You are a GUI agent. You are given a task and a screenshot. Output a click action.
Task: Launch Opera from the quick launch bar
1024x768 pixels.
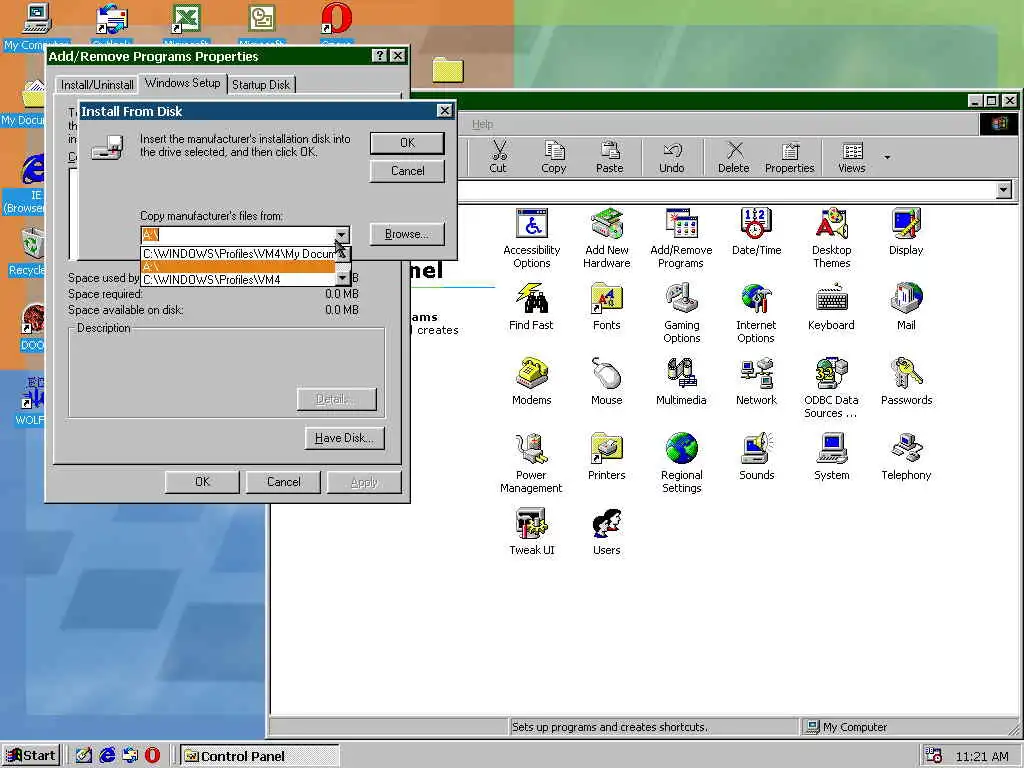click(152, 756)
